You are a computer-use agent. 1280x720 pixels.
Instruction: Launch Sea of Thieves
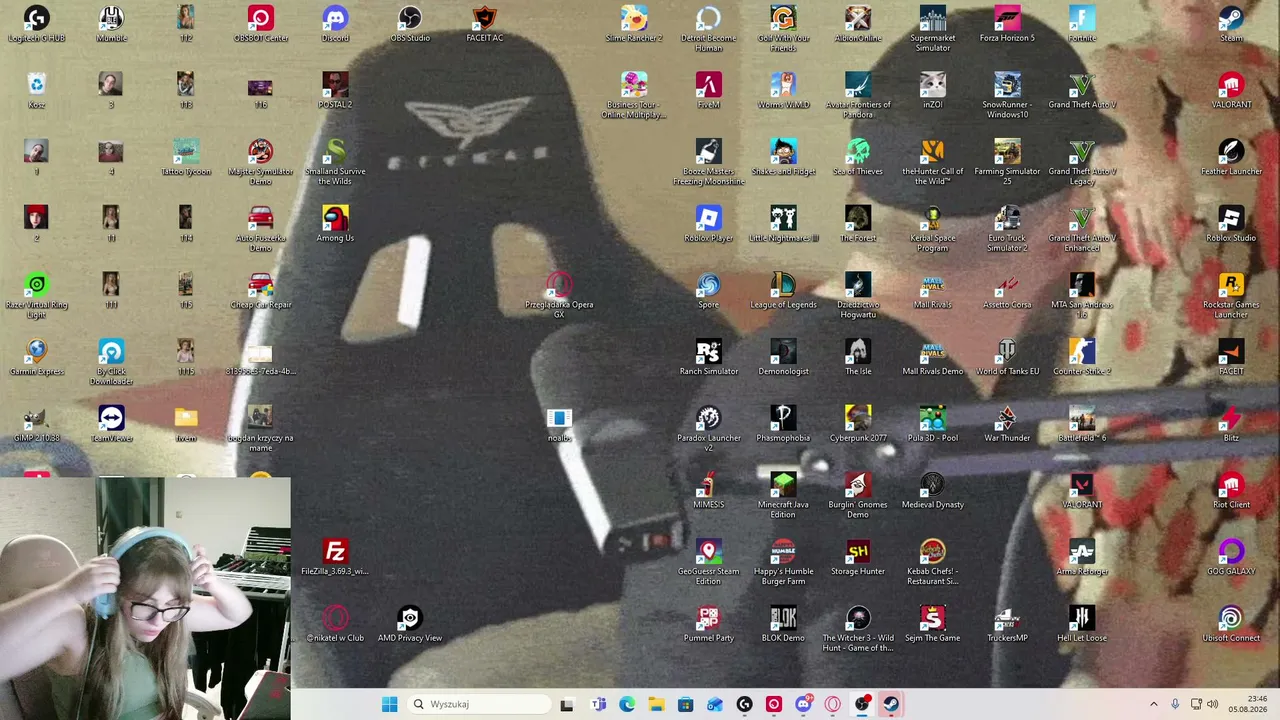[858, 158]
